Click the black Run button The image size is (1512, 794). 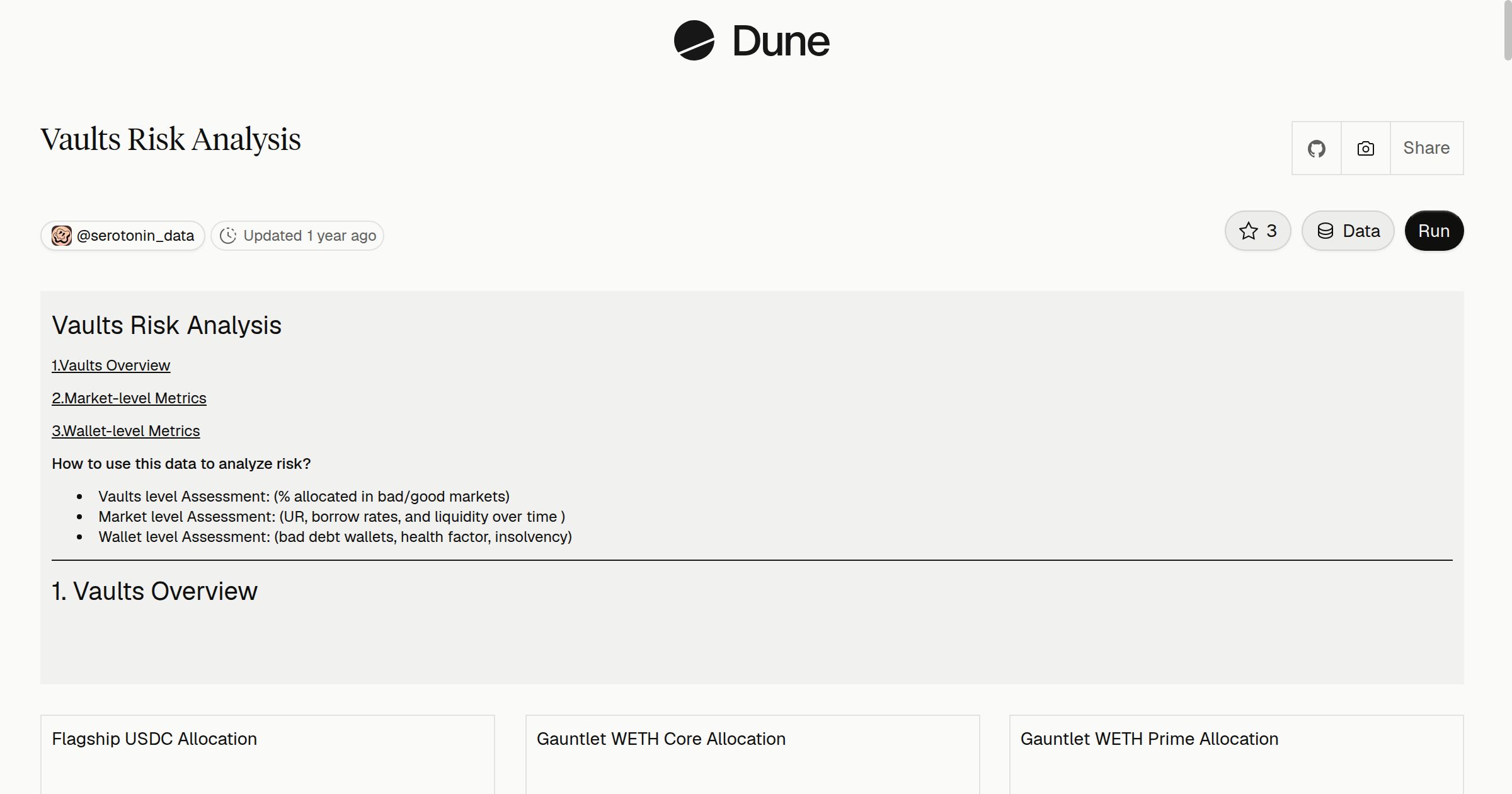point(1434,231)
